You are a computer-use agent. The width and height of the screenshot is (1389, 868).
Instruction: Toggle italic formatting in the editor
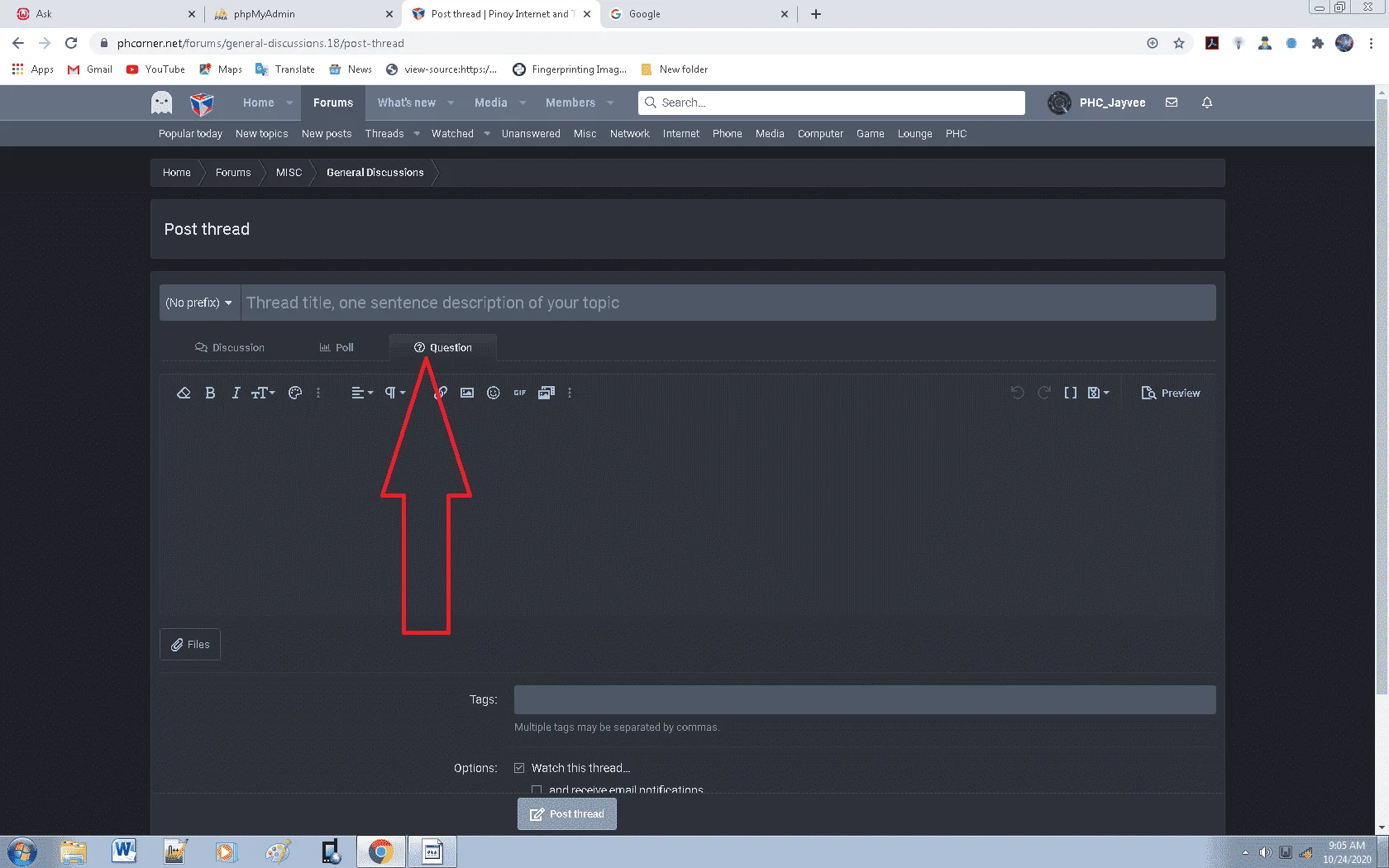pos(236,393)
